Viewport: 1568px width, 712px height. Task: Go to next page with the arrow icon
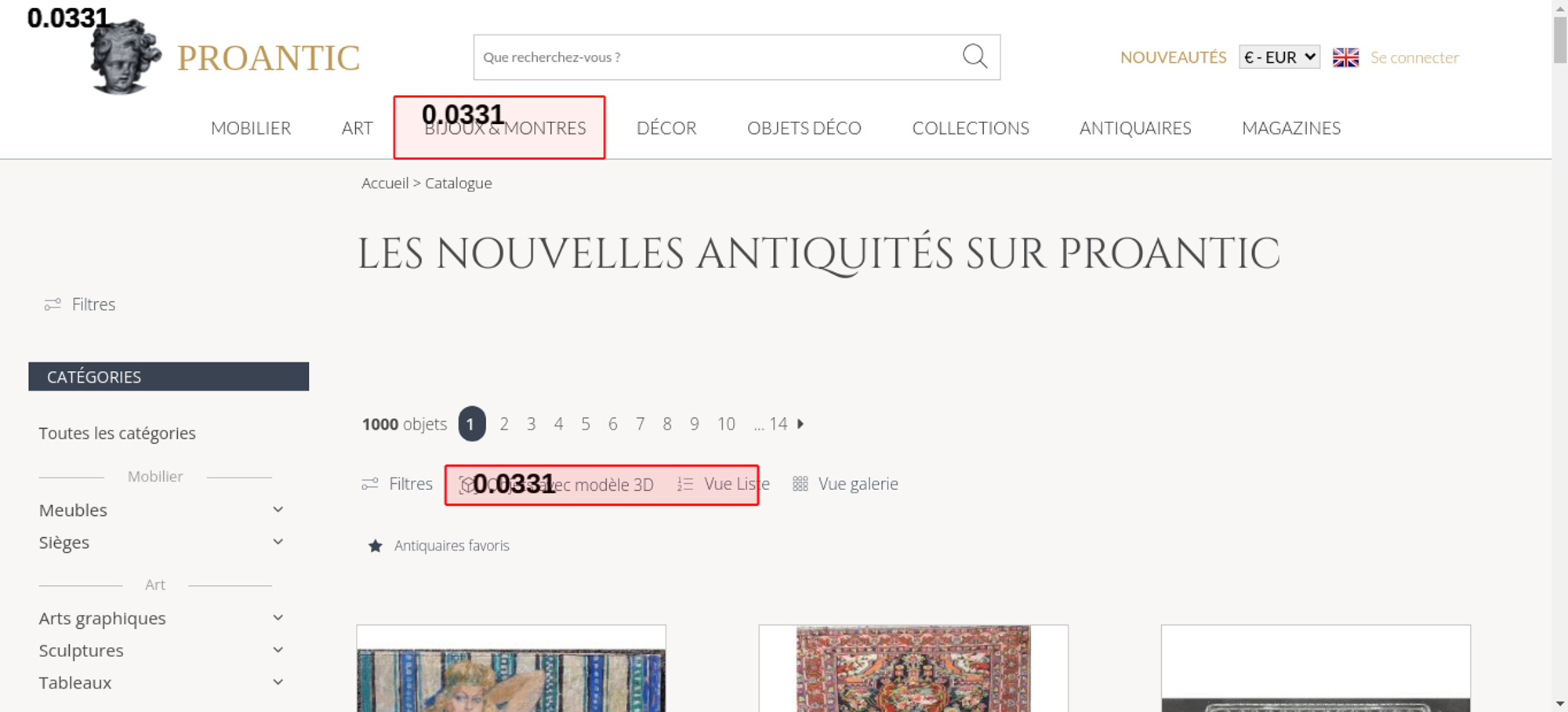pos(800,423)
